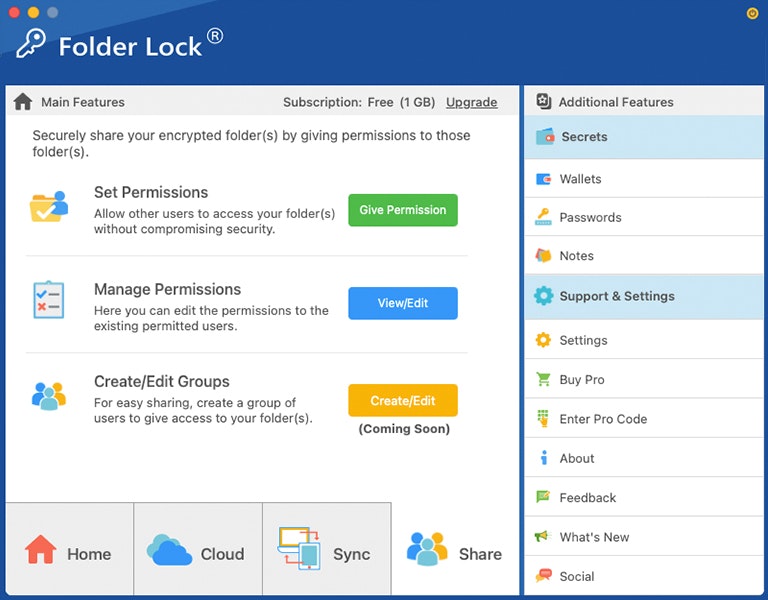Screen dimensions: 768x600
Task: Click the Secrets wallet icon
Action: pyautogui.click(x=545, y=137)
